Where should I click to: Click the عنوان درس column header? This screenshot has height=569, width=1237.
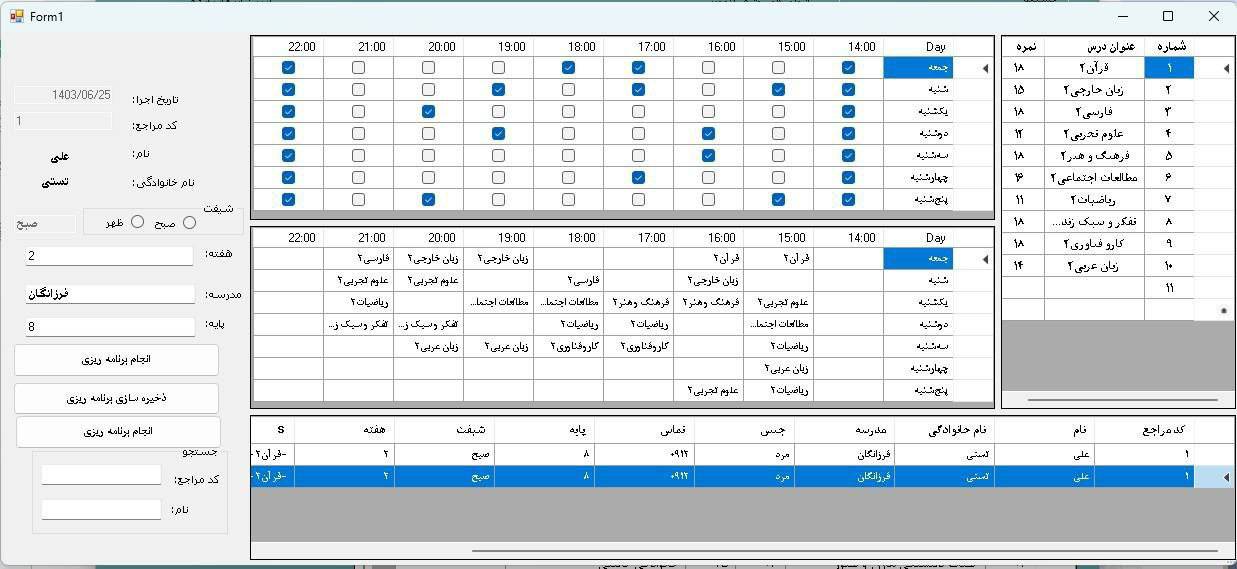click(x=1096, y=46)
